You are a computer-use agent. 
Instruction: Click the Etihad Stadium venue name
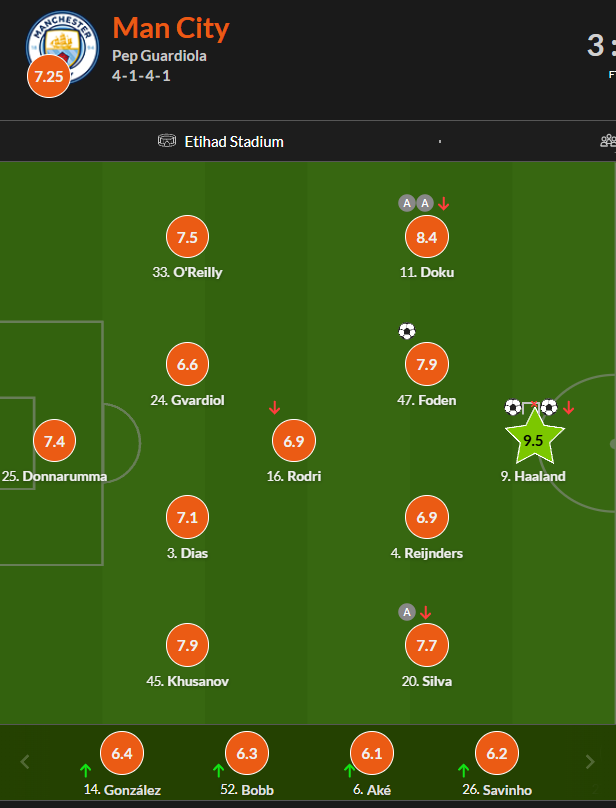(234, 142)
